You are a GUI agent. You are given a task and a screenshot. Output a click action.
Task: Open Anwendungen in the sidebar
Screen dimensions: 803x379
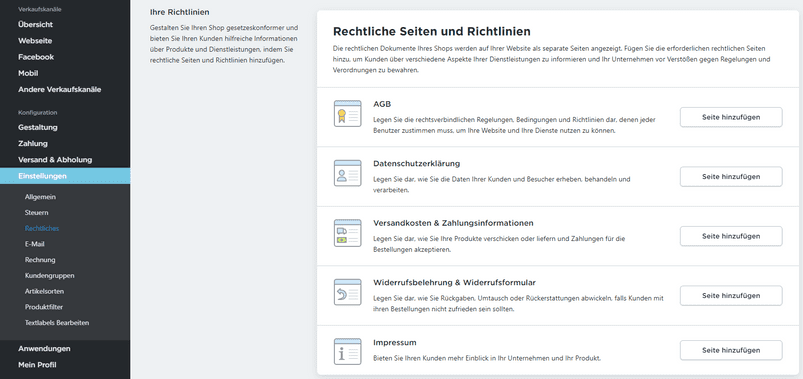coord(44,349)
